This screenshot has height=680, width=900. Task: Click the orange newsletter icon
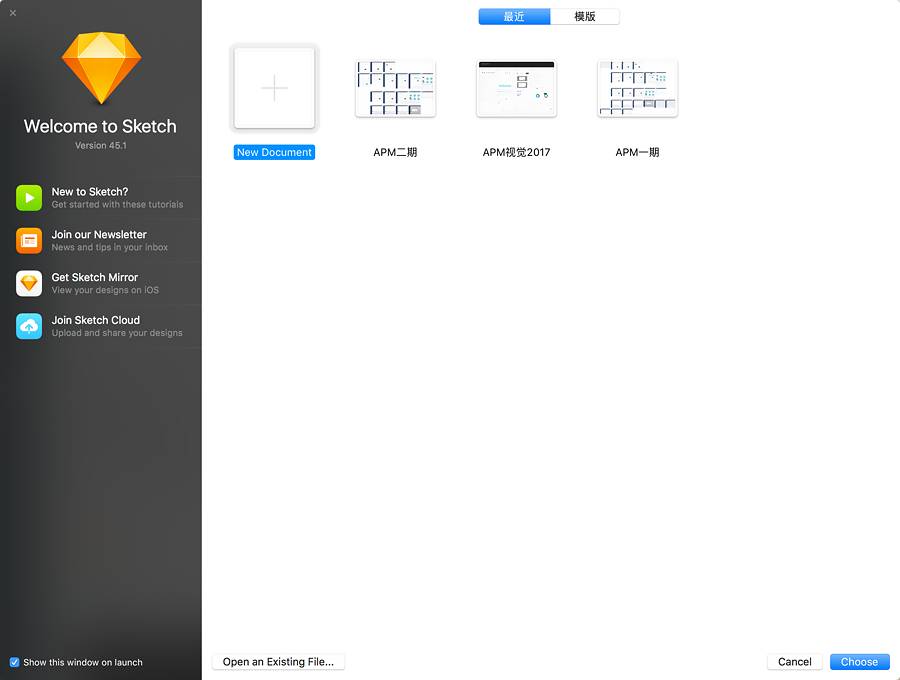[29, 240]
